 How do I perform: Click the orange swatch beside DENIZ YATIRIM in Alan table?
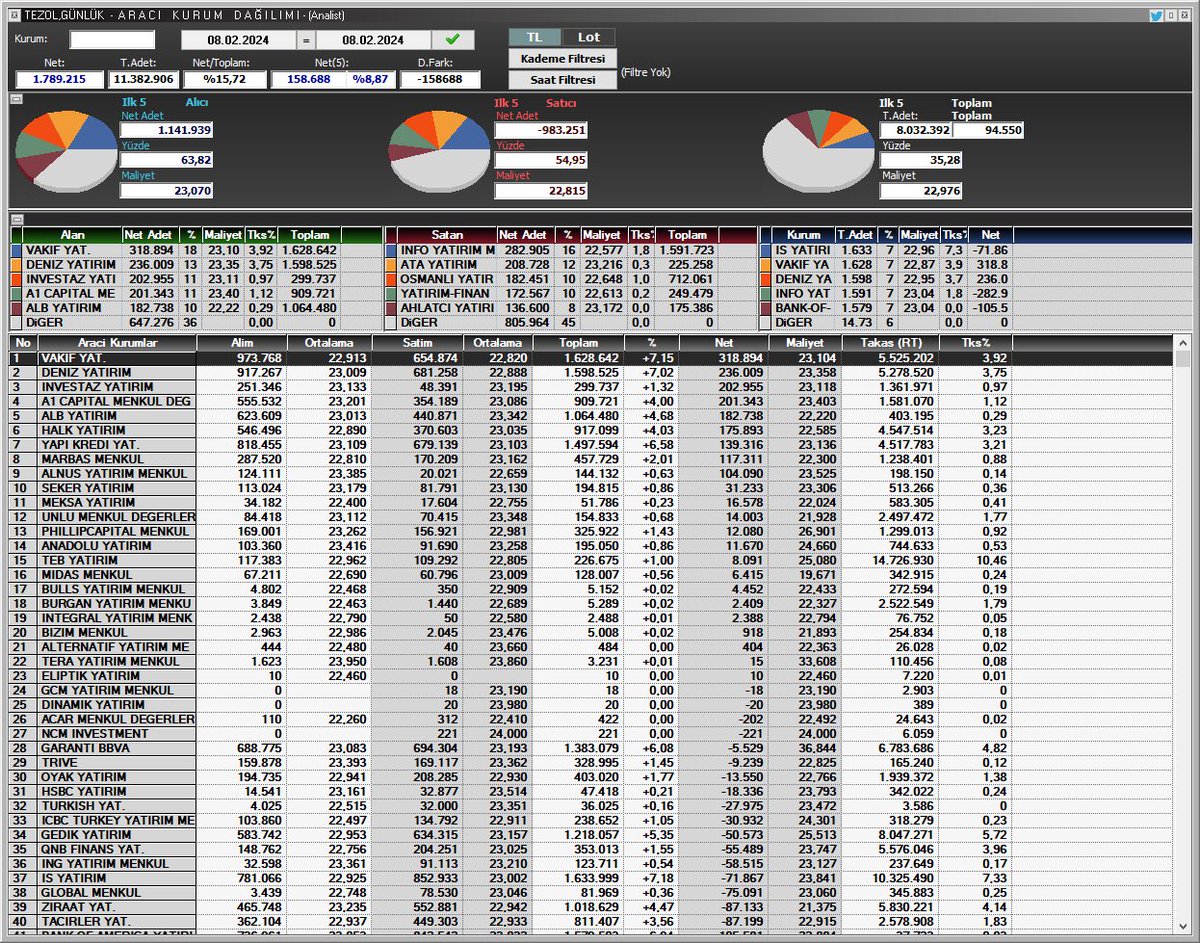16,265
